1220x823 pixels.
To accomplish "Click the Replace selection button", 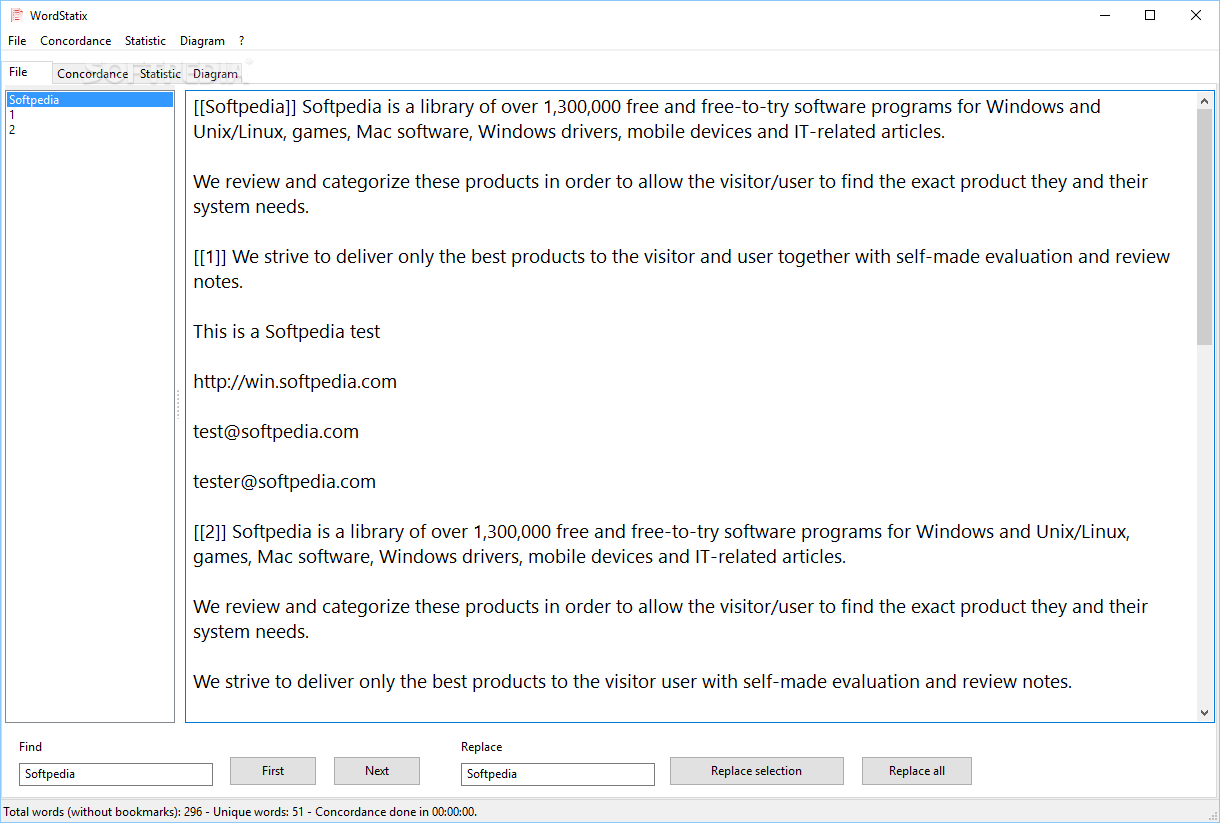I will (x=756, y=771).
